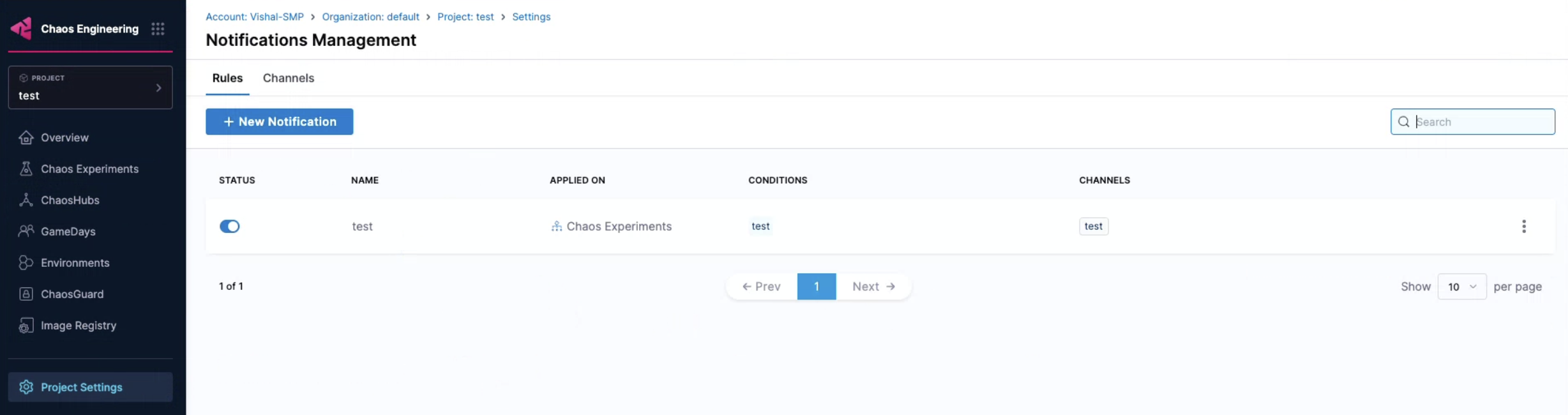Select the Rules tab

pos(227,78)
